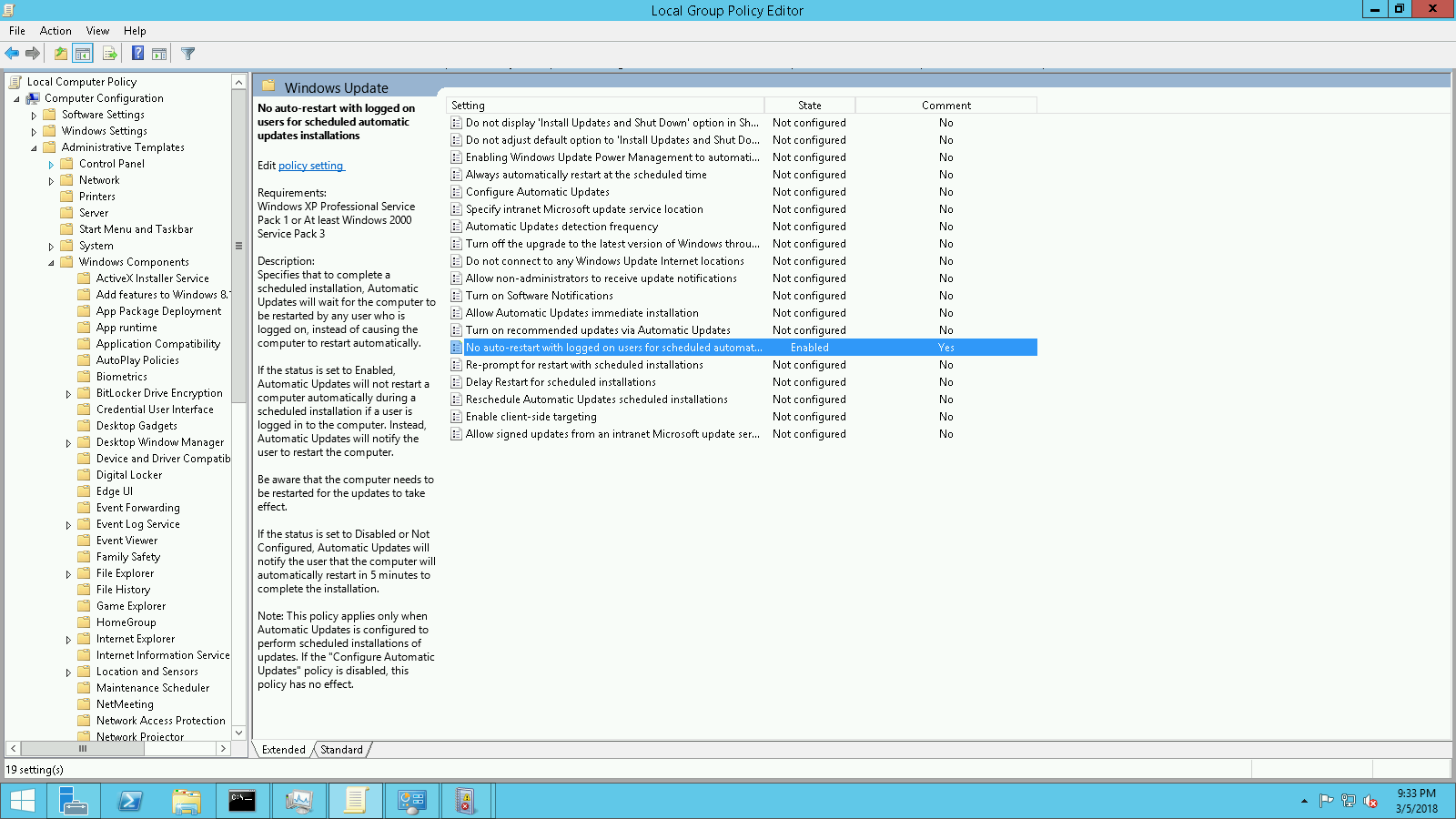Expand Location and Sensors node
Screen dimensions: 1456x819
(x=68, y=672)
